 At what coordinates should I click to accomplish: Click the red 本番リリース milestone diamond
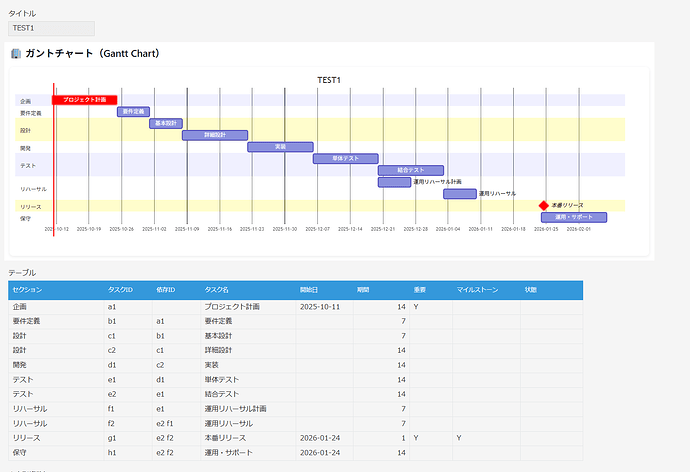544,205
